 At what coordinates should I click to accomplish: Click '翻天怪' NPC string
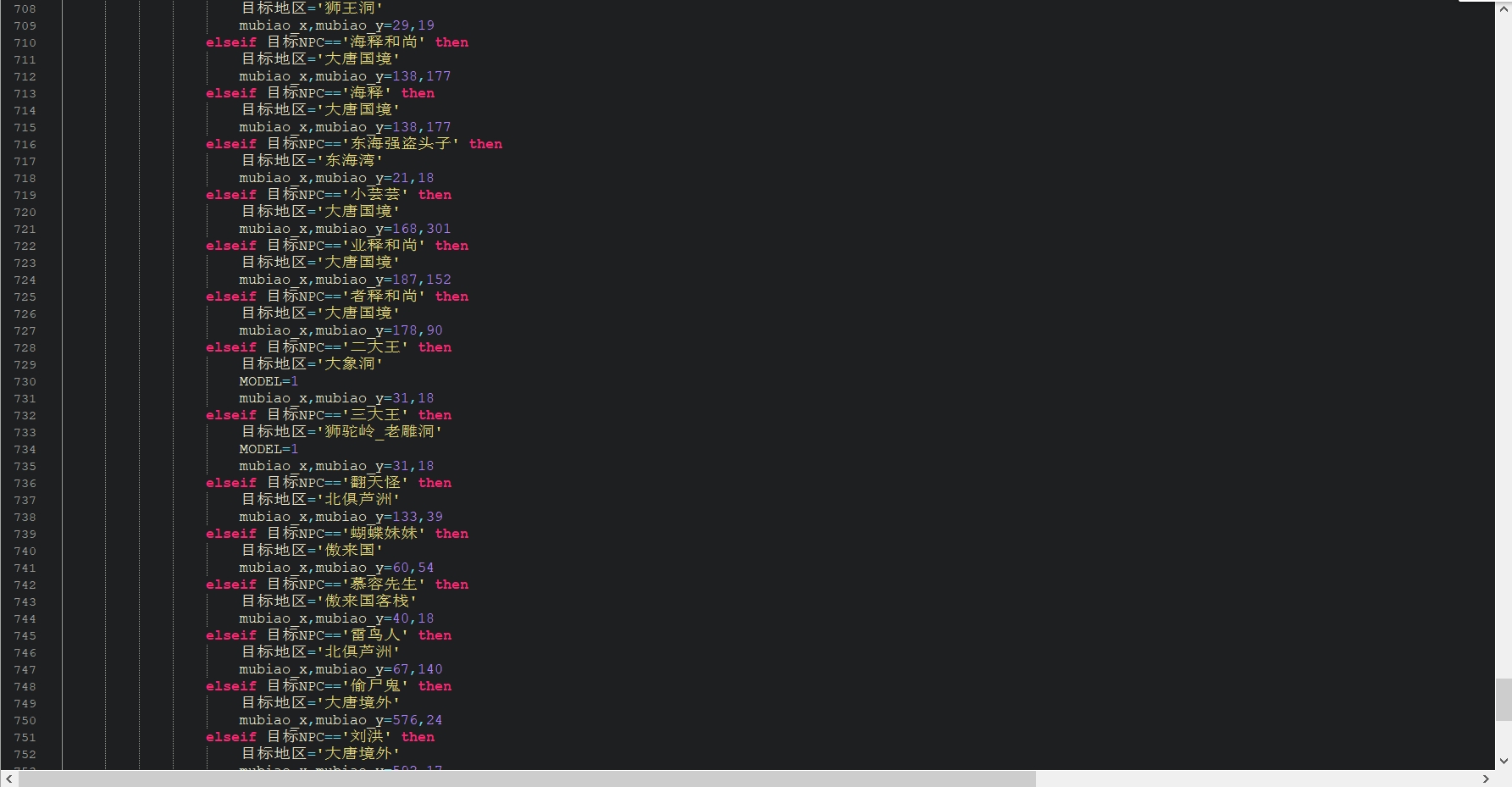pyautogui.click(x=375, y=483)
